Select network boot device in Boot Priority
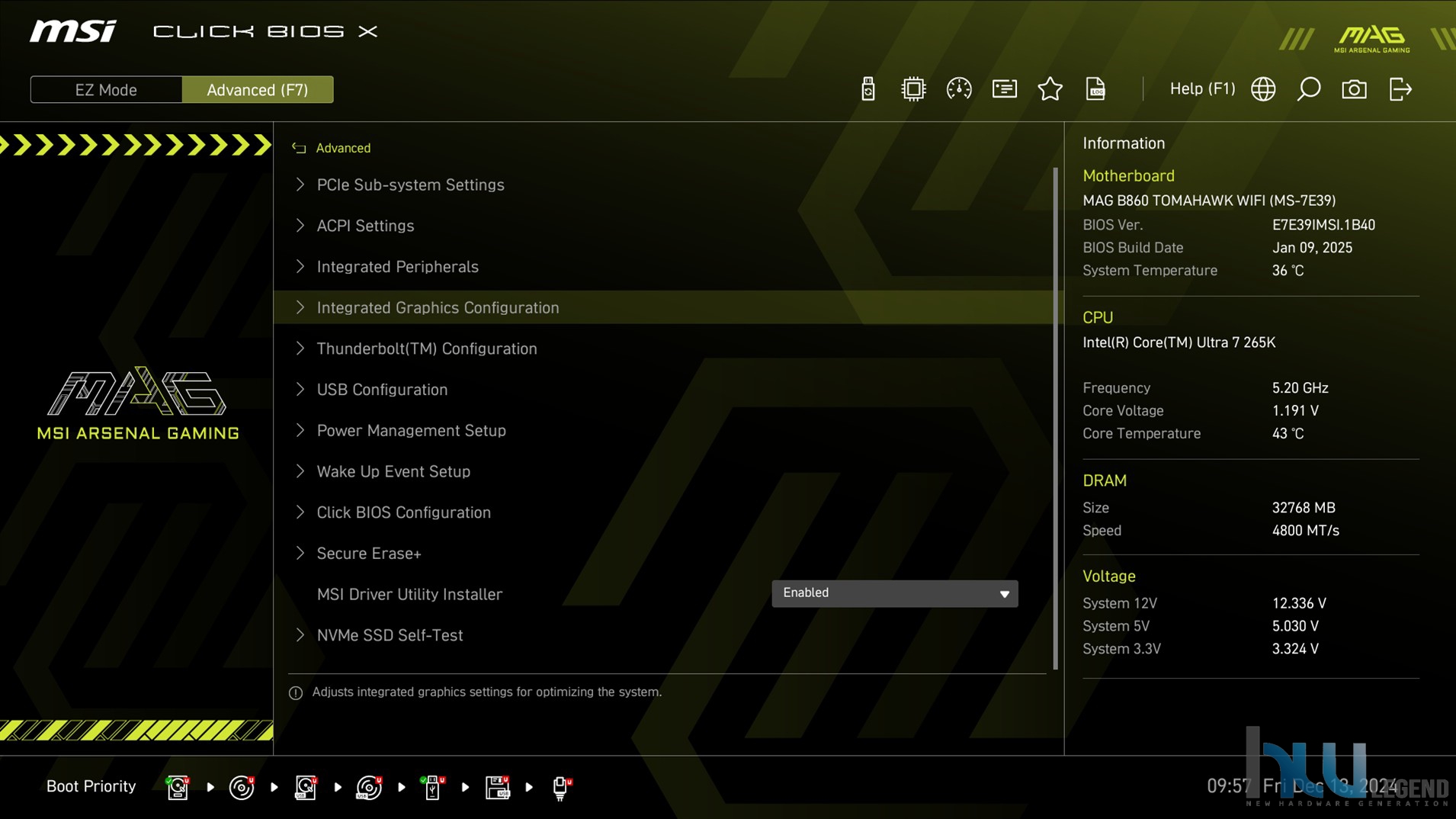 pos(561,787)
